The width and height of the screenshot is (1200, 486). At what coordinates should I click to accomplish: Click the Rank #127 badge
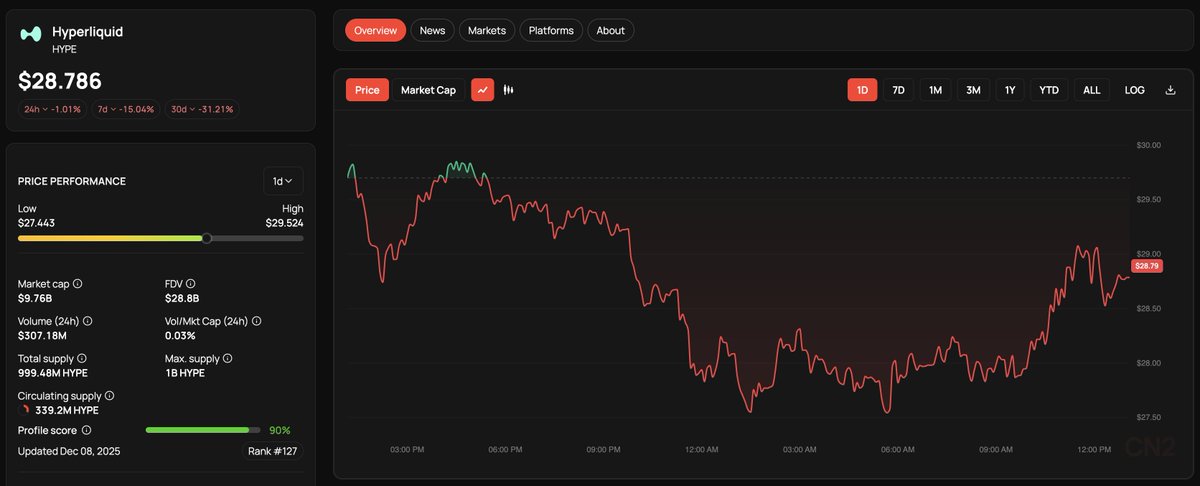click(x=274, y=451)
